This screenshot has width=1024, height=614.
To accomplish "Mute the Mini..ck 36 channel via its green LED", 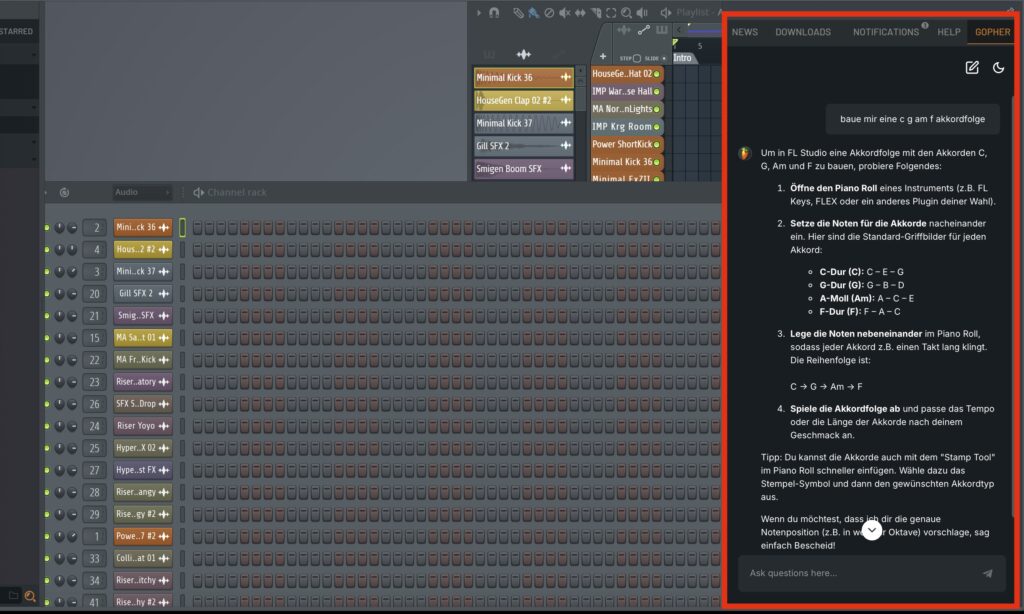I will (x=47, y=227).
